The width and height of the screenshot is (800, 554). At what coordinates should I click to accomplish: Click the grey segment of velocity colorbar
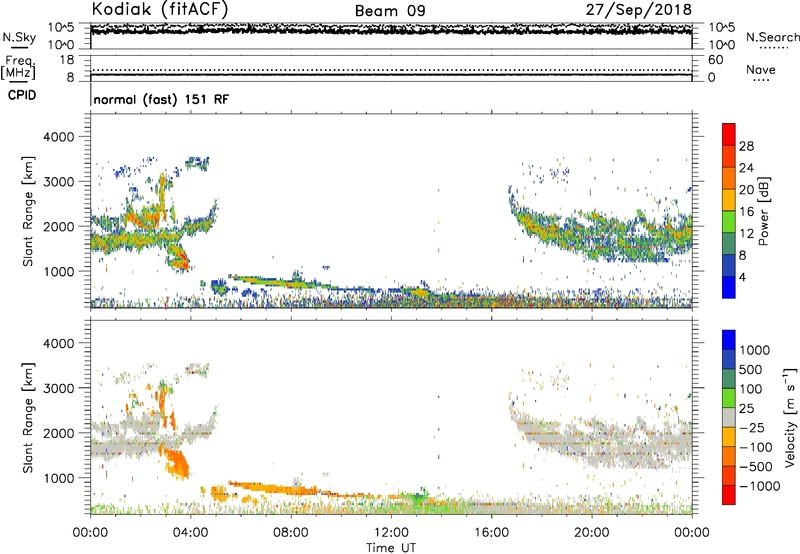[729, 417]
